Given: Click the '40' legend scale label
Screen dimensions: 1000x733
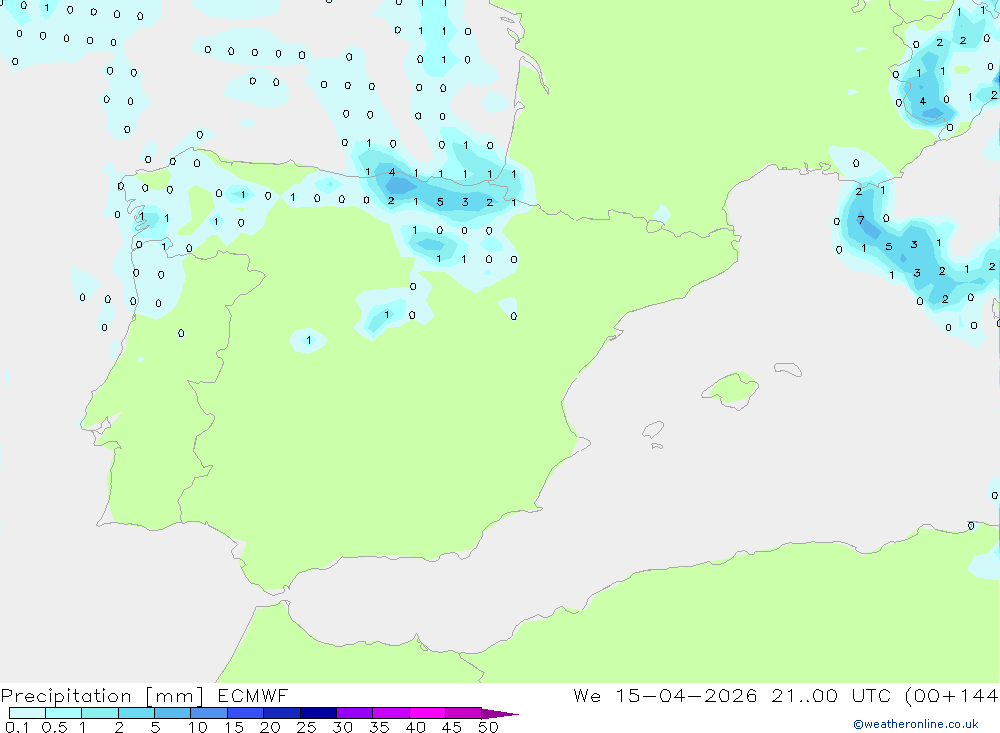Looking at the screenshot, I should coord(415,727).
